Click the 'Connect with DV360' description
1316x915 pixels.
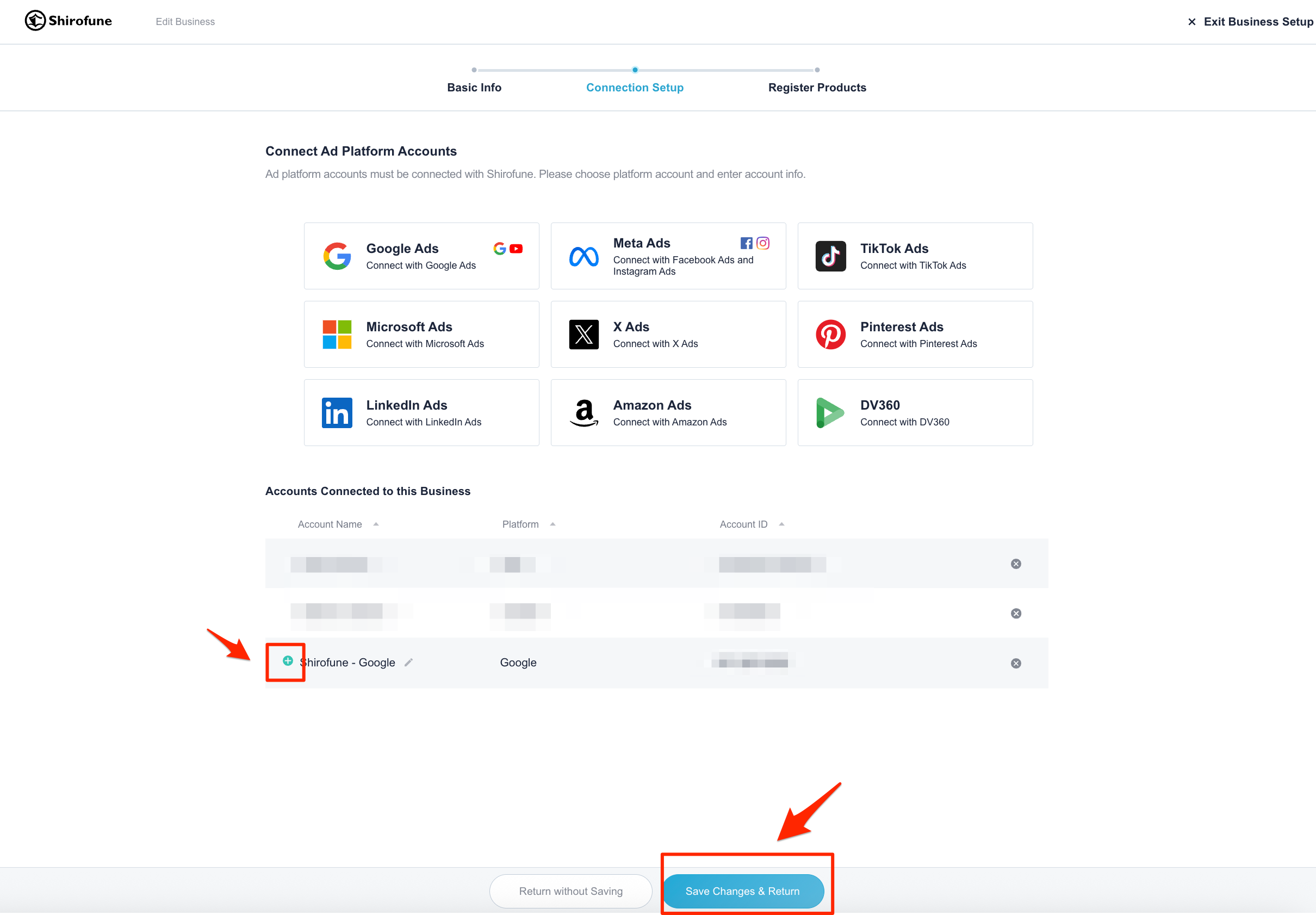click(x=904, y=422)
